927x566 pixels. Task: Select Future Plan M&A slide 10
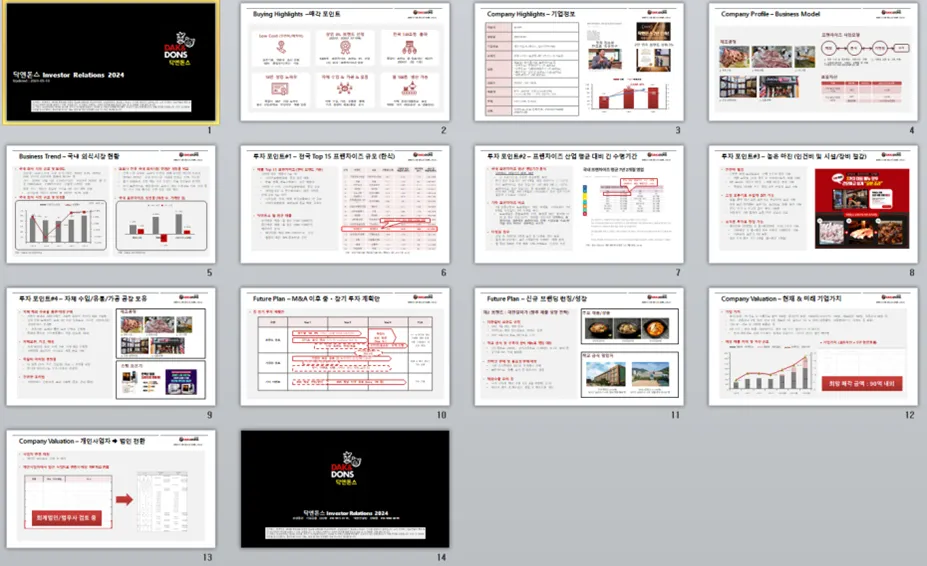coord(345,347)
